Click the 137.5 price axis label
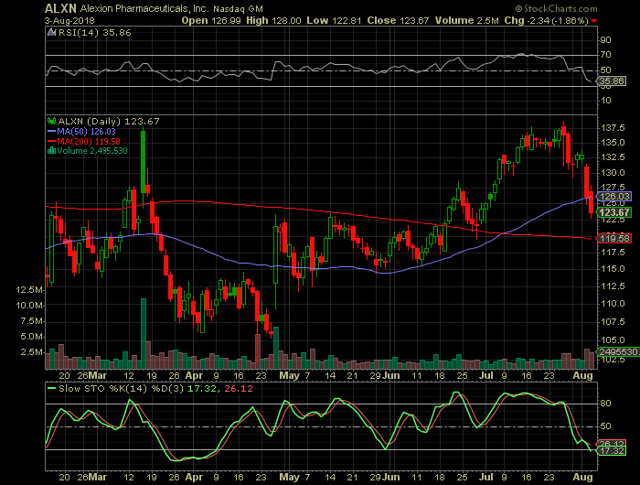 [613, 128]
